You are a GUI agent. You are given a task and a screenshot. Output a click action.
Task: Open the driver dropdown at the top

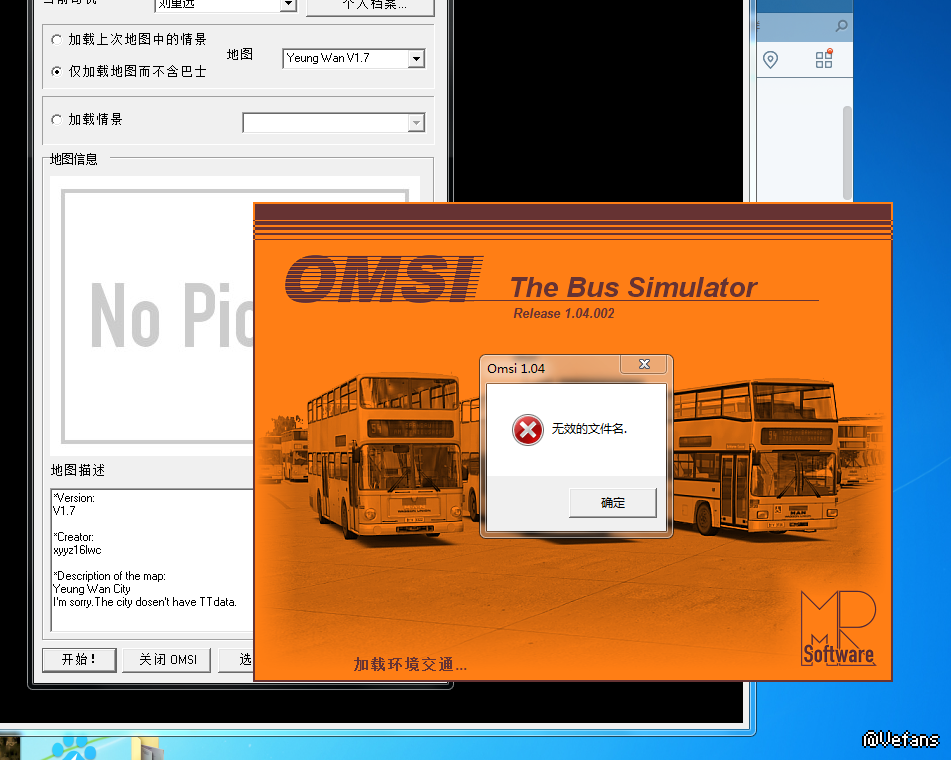tap(289, 5)
